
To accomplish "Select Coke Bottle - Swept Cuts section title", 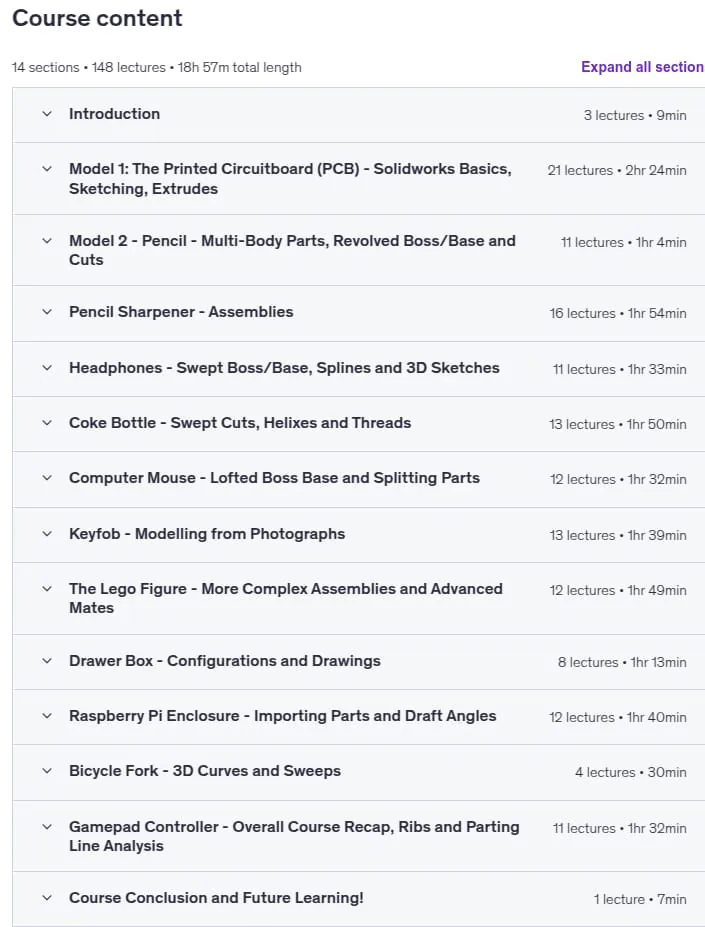I will tap(240, 423).
